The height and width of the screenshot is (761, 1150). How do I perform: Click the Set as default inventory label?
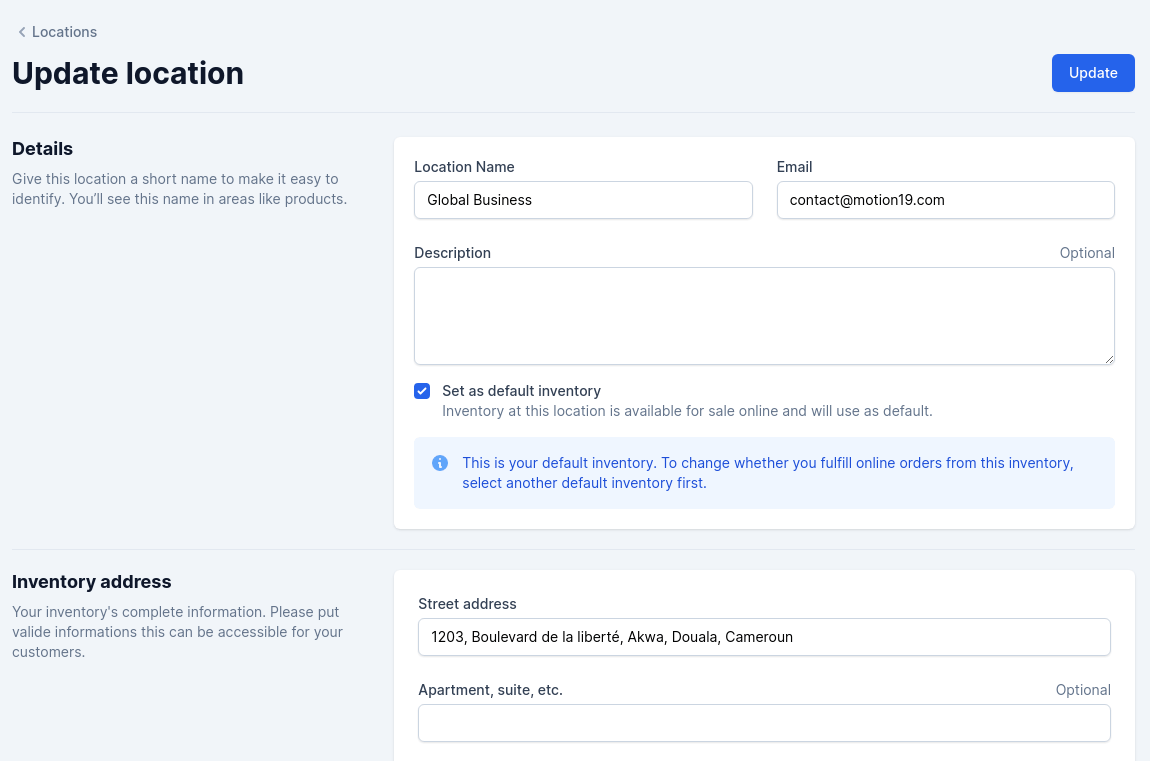click(x=521, y=391)
